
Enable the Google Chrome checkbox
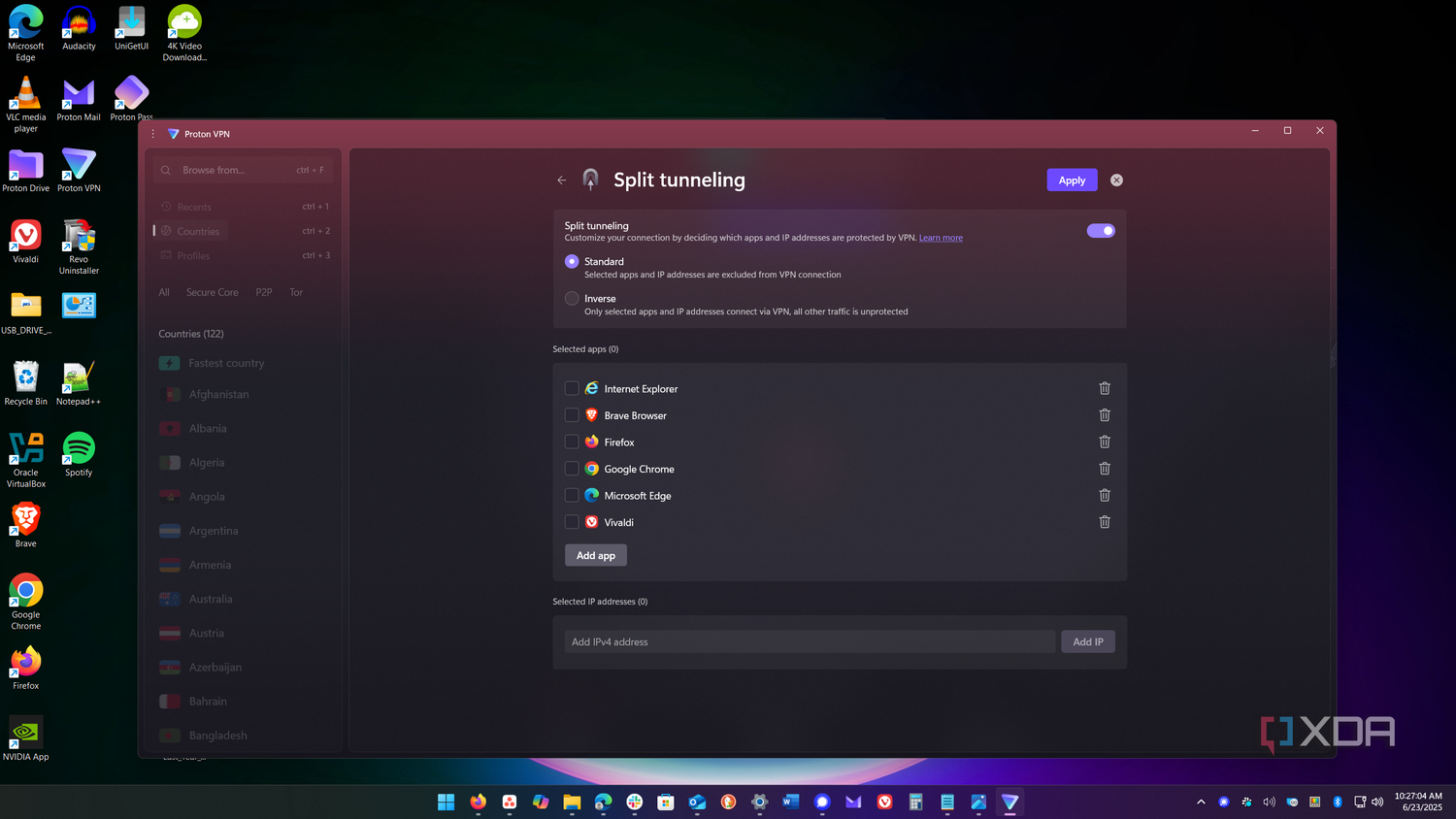572,469
